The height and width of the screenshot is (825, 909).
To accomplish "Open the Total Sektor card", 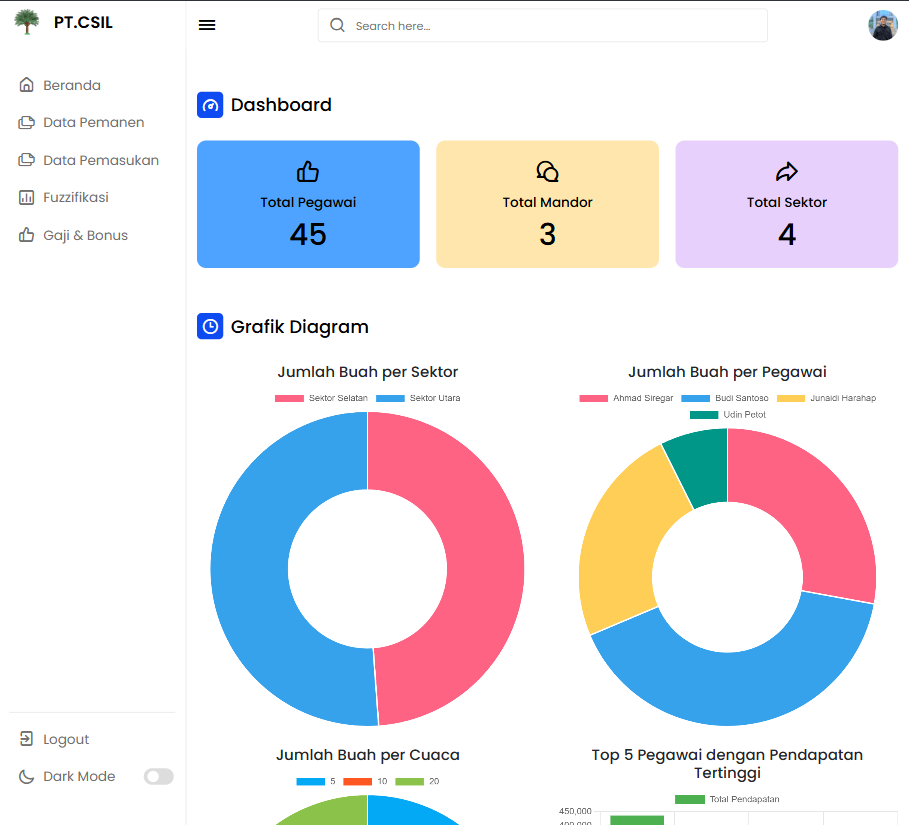I will [x=787, y=204].
